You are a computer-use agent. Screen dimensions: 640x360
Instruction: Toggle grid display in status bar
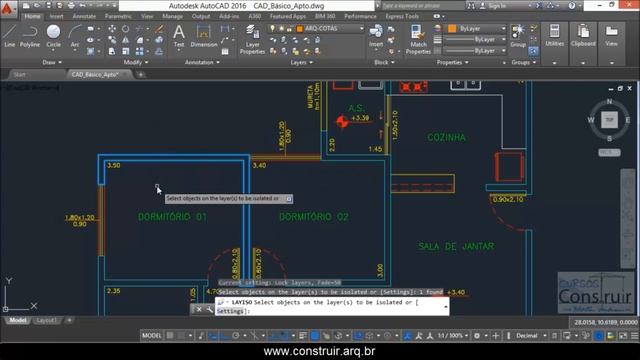coord(170,336)
